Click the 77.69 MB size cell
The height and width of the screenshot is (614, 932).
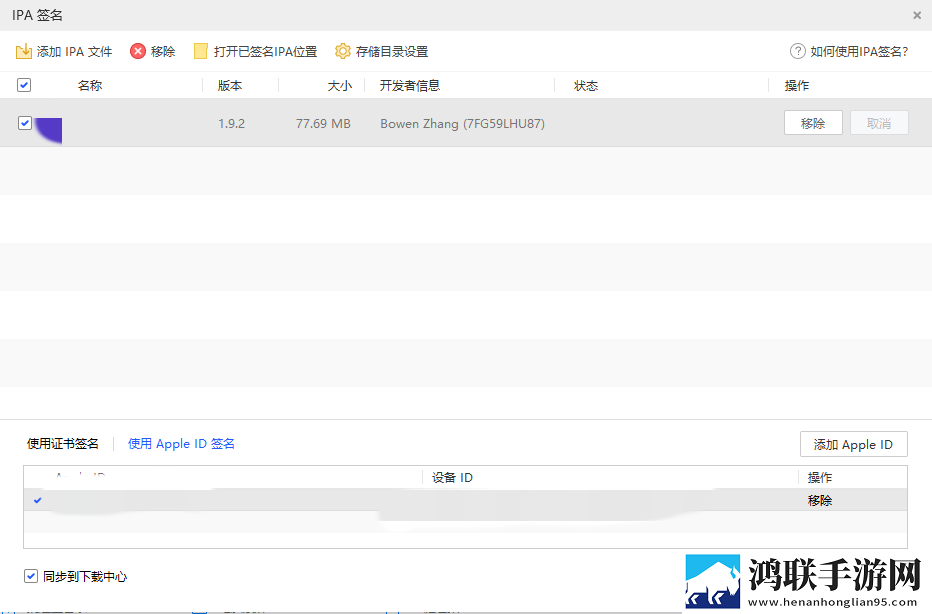click(x=323, y=124)
